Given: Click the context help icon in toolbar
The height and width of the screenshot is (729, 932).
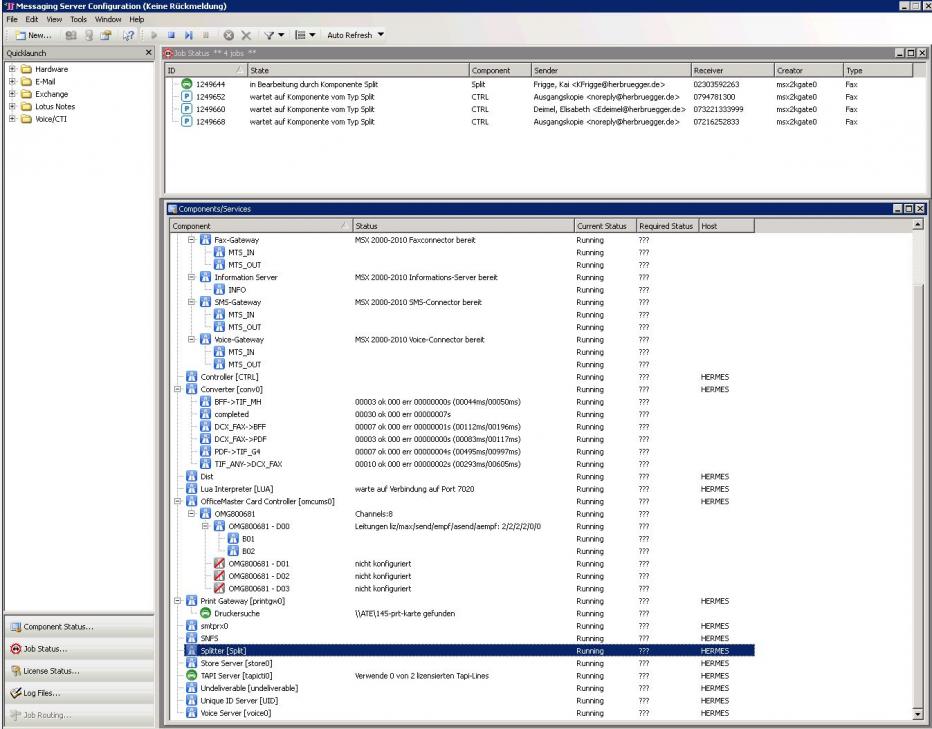Looking at the screenshot, I should pyautogui.click(x=128, y=35).
